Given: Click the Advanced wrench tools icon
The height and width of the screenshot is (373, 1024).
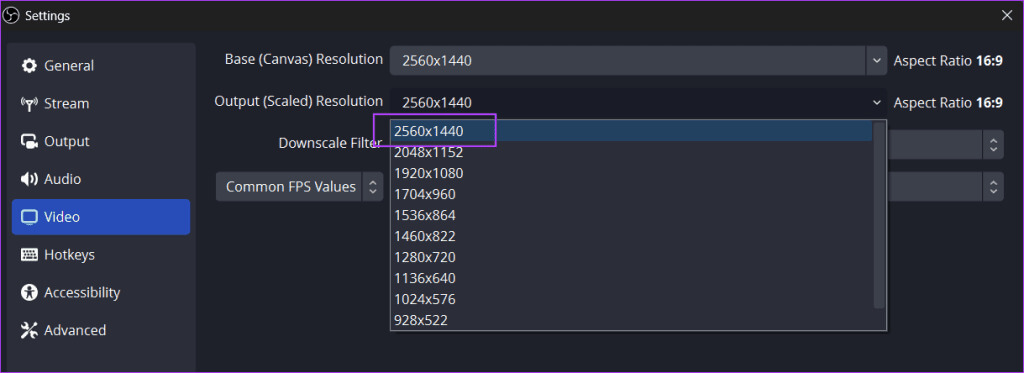Looking at the screenshot, I should point(29,330).
